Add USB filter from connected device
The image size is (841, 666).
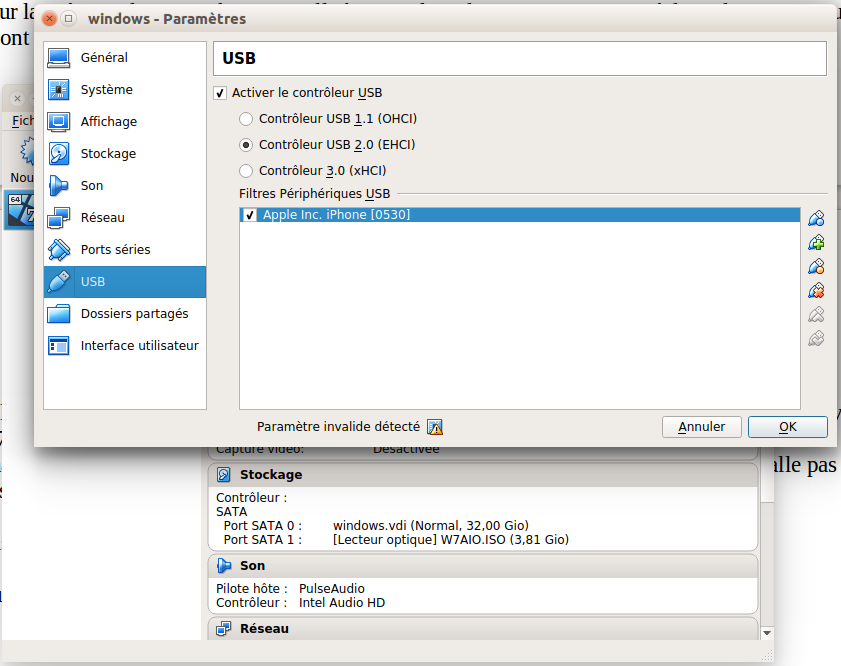pyautogui.click(x=816, y=243)
